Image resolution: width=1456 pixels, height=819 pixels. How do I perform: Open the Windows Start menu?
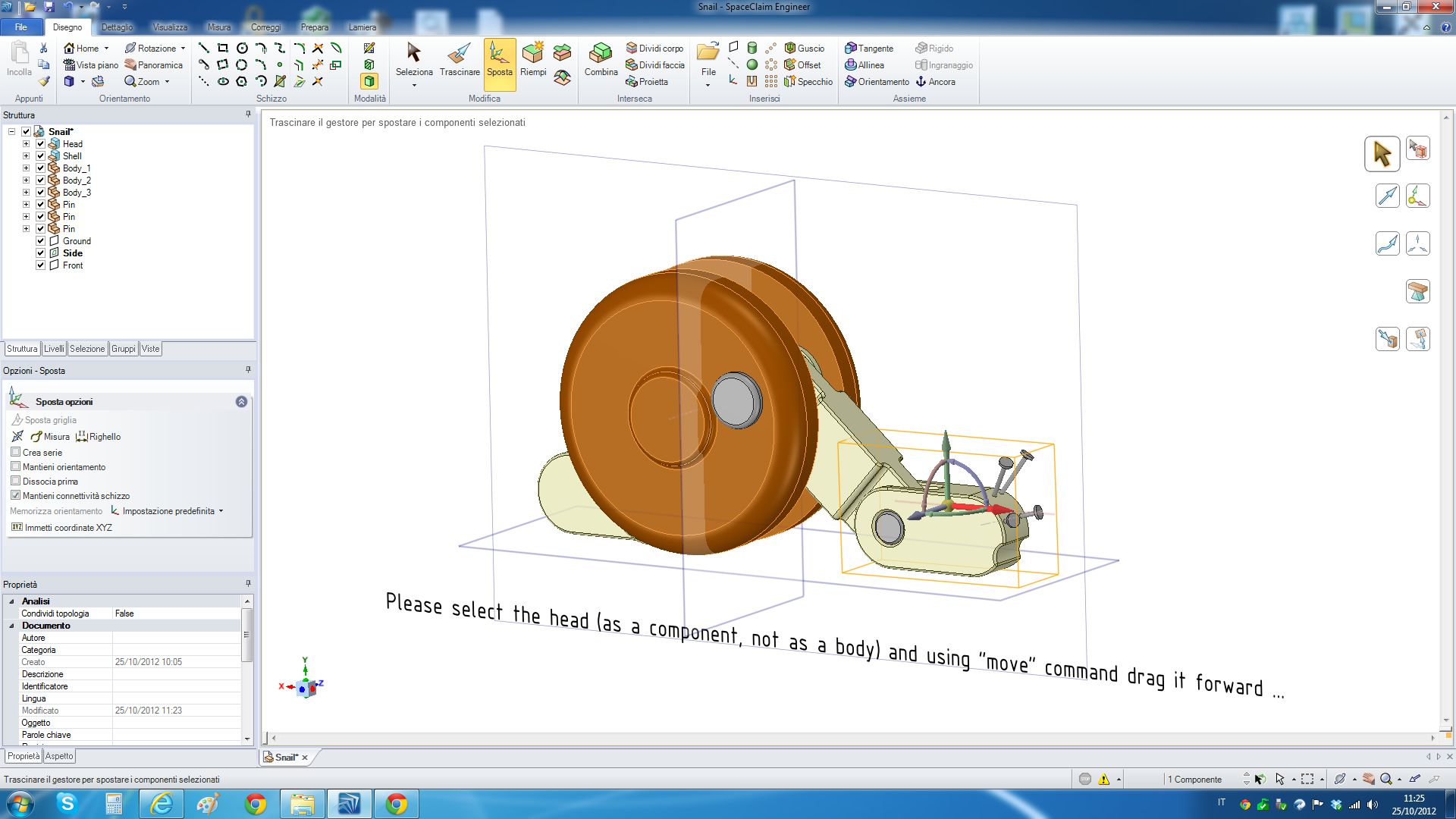(x=20, y=804)
